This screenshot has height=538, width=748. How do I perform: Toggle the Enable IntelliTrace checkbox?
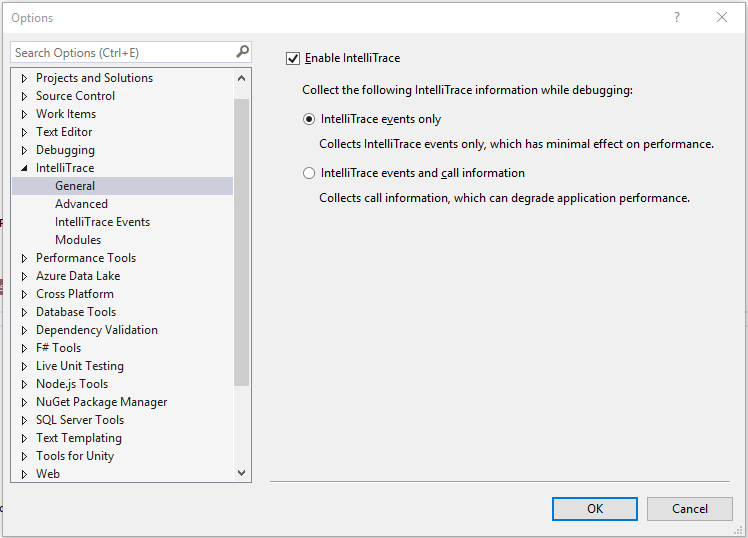(293, 58)
